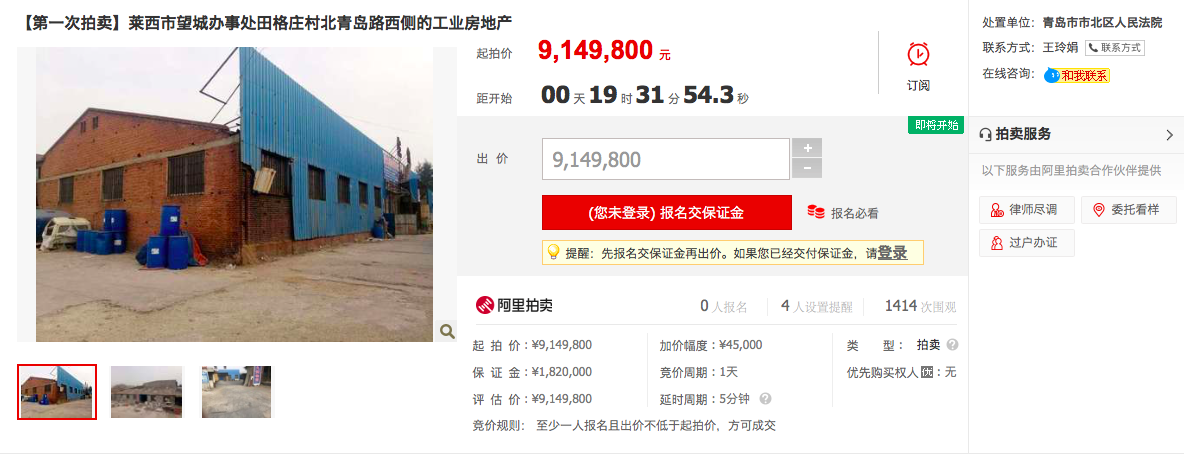This screenshot has width=1184, height=454.
Task: Click the coin stack 报名必看 icon
Action: (x=816, y=212)
